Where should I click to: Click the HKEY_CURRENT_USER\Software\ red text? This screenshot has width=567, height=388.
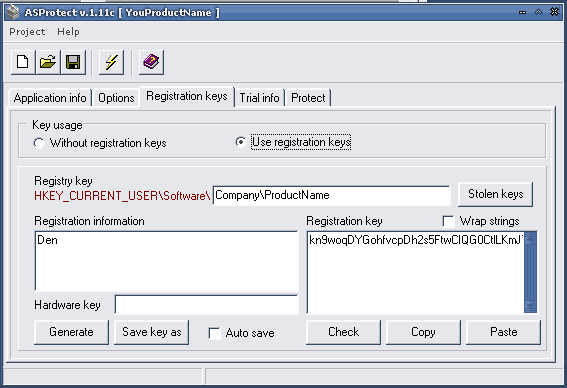[x=122, y=196]
